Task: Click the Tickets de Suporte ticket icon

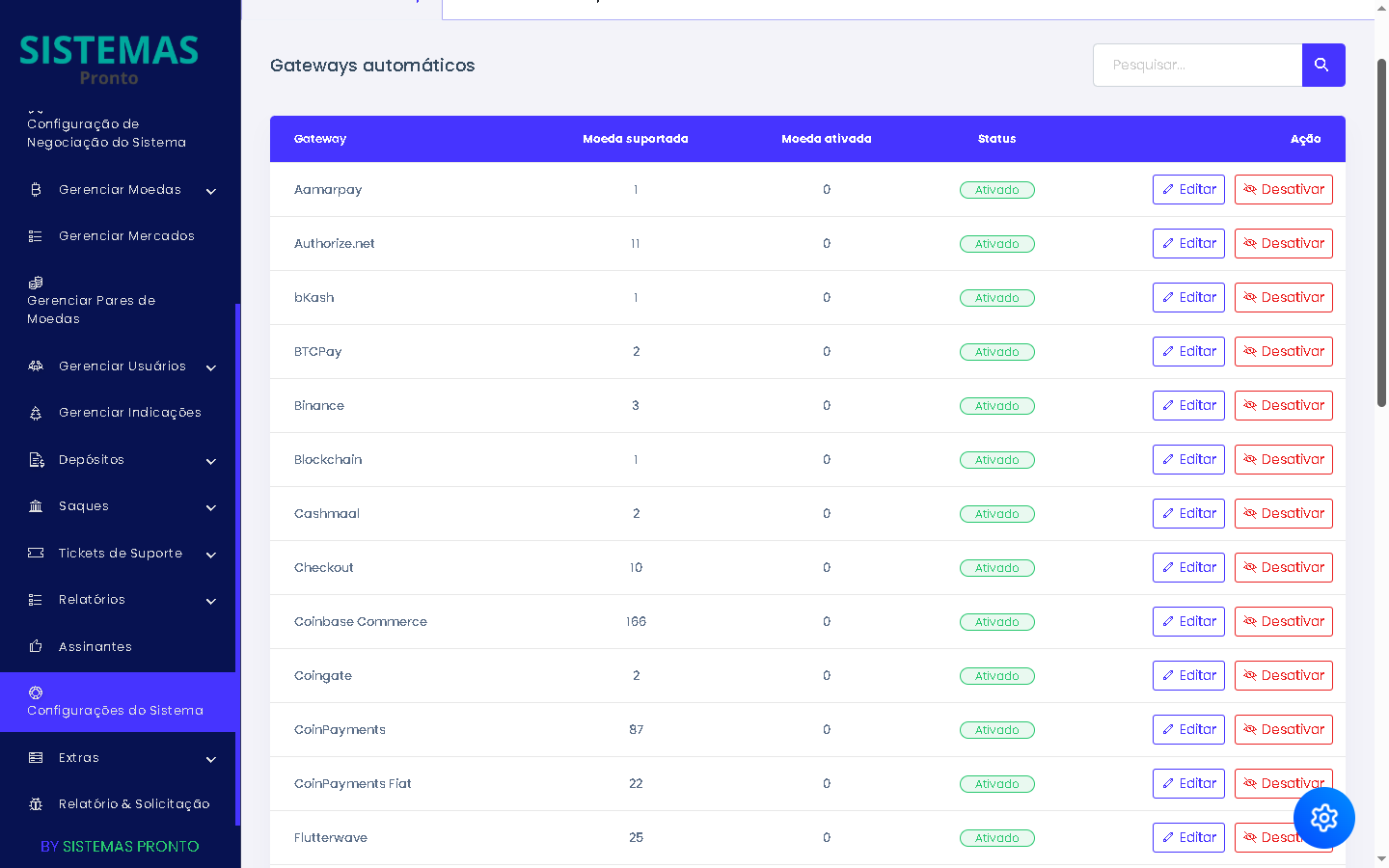Action: pyautogui.click(x=36, y=553)
